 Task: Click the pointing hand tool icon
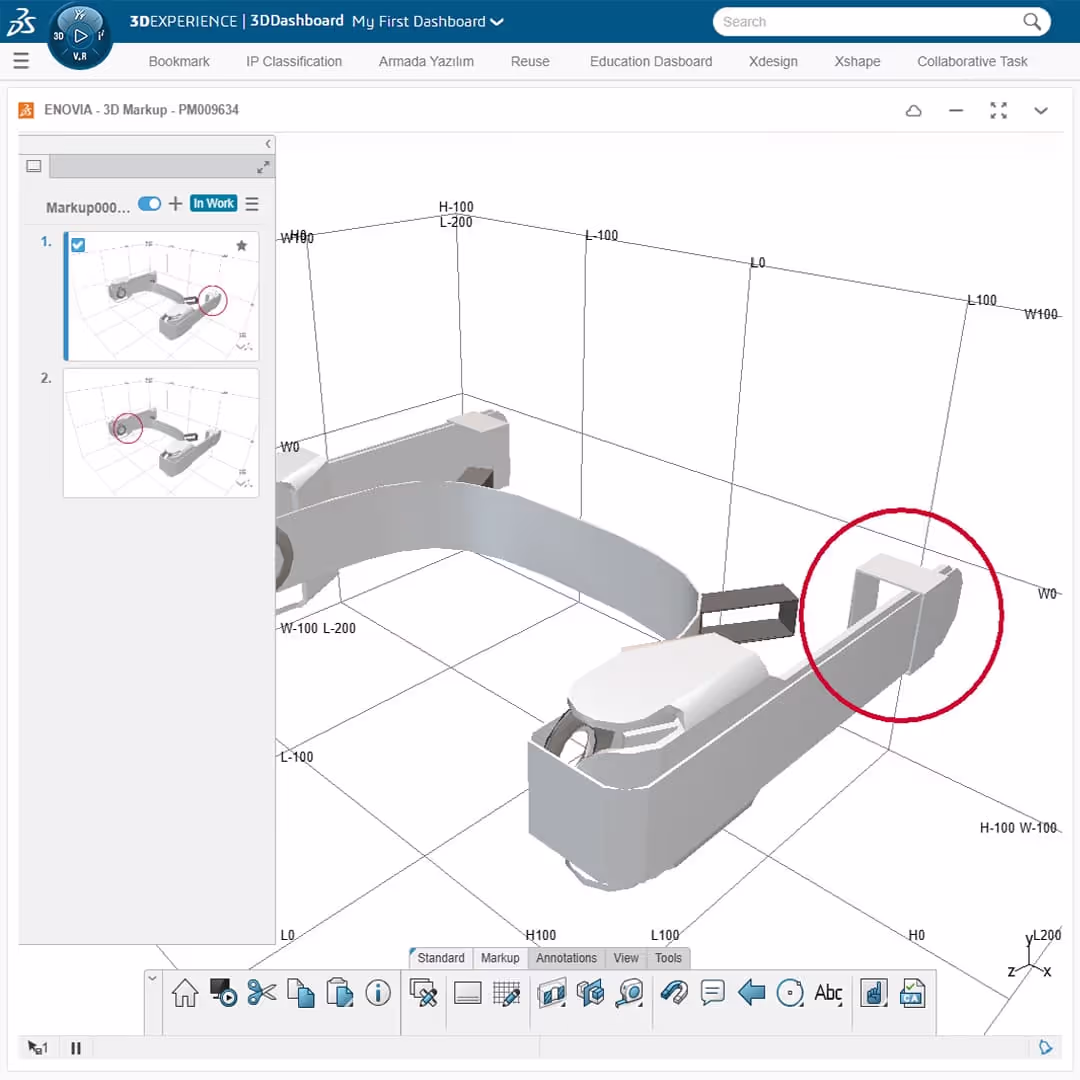point(873,993)
